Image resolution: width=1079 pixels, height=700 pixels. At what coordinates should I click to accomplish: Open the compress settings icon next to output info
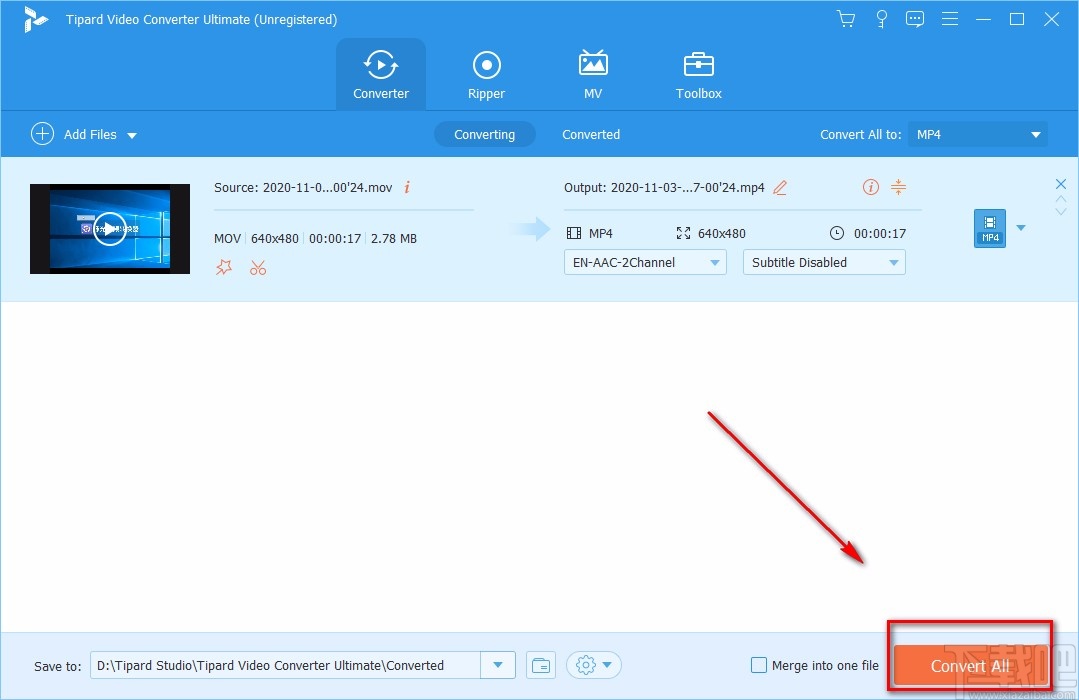[x=898, y=187]
